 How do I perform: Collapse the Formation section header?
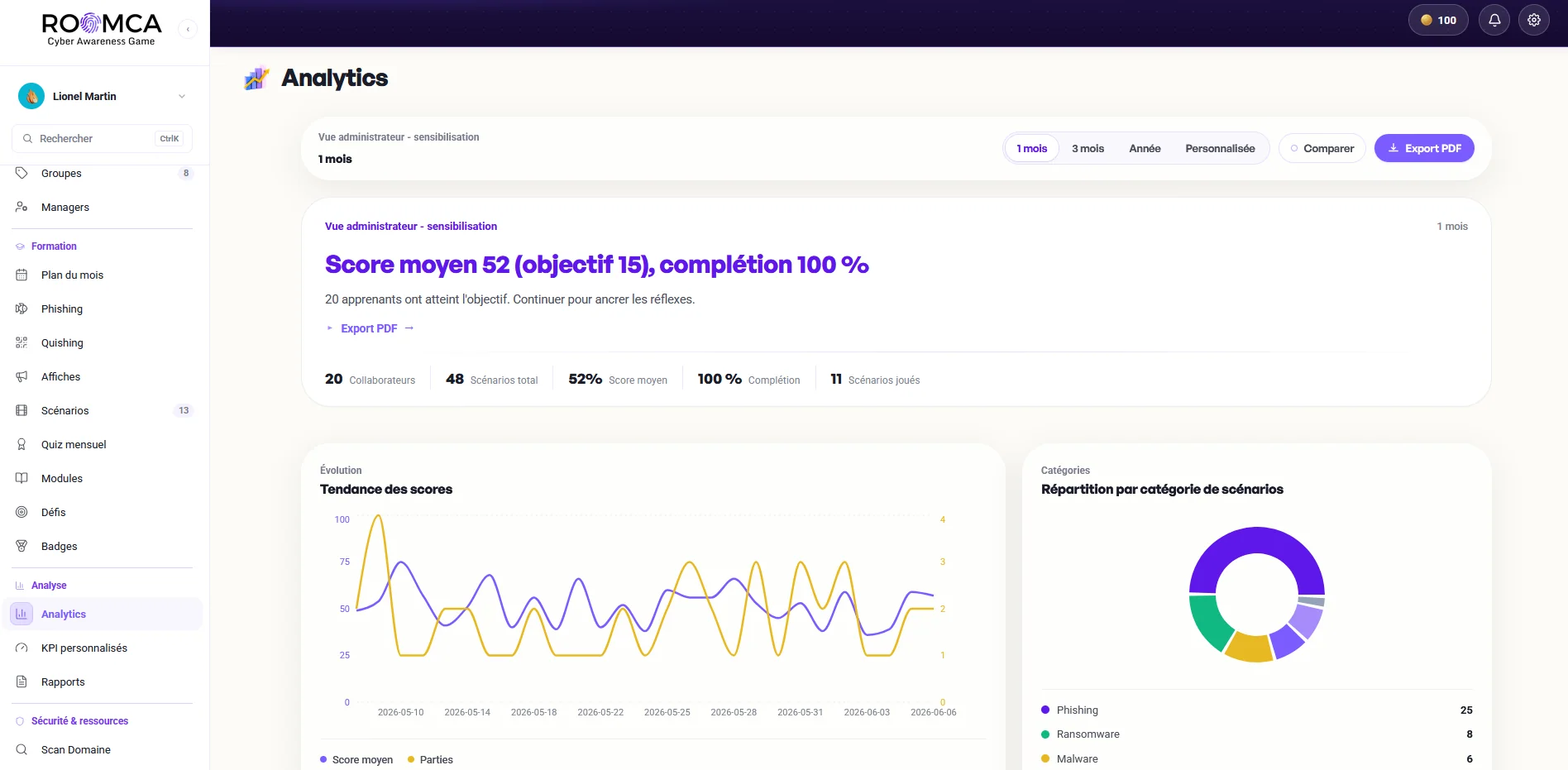pos(54,246)
